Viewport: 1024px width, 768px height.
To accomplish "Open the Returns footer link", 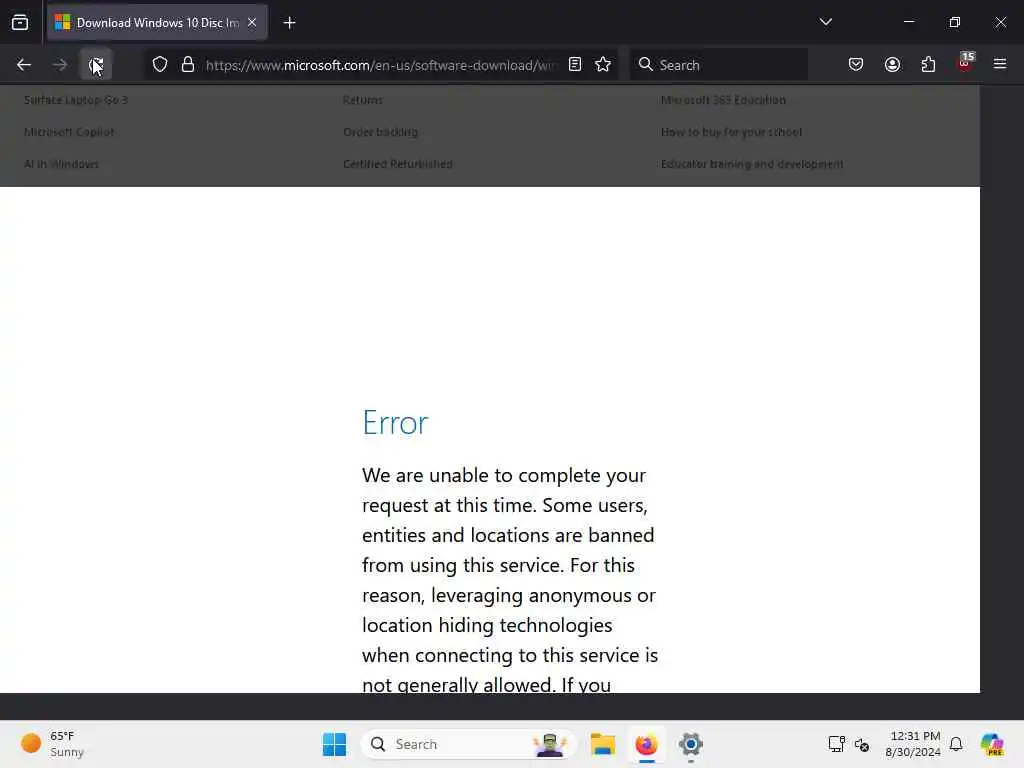I will 363,100.
